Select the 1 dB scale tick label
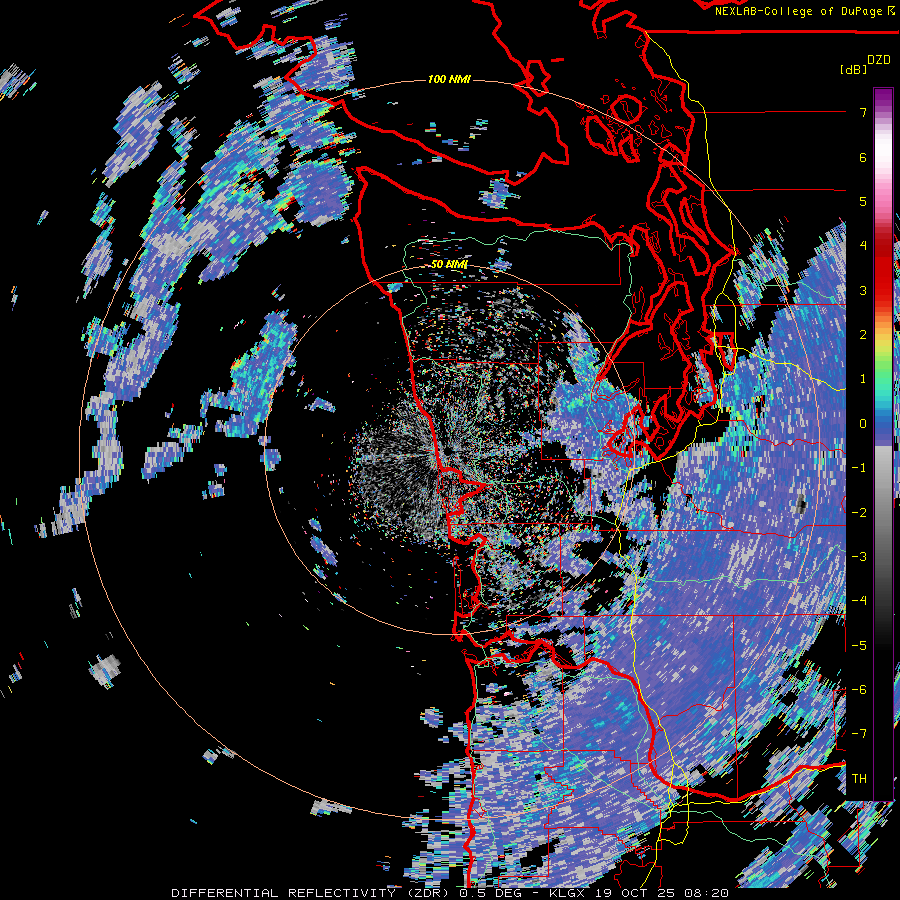Viewport: 900px width, 900px height. tap(863, 378)
